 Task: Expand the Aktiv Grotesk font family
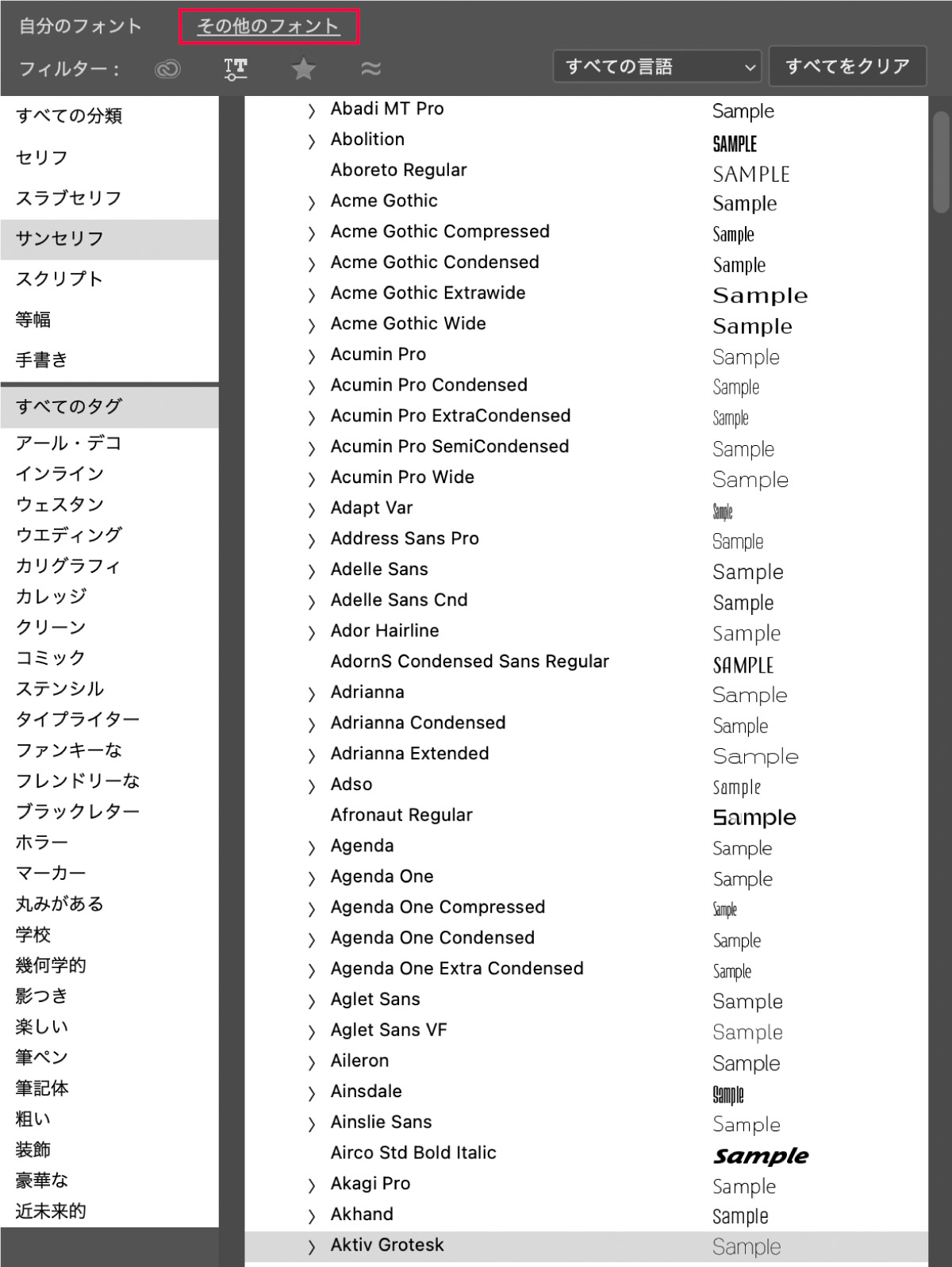click(x=312, y=1247)
